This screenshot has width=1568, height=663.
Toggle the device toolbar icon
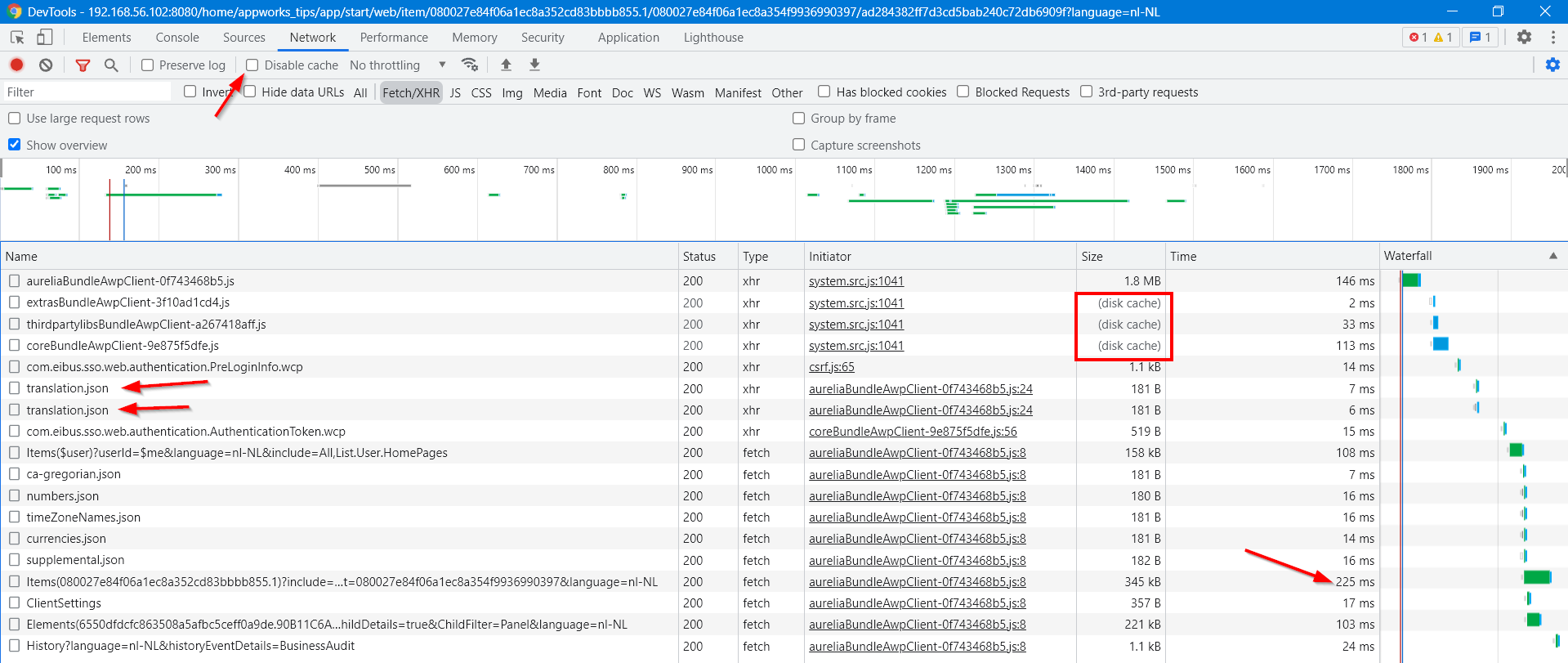tap(44, 38)
